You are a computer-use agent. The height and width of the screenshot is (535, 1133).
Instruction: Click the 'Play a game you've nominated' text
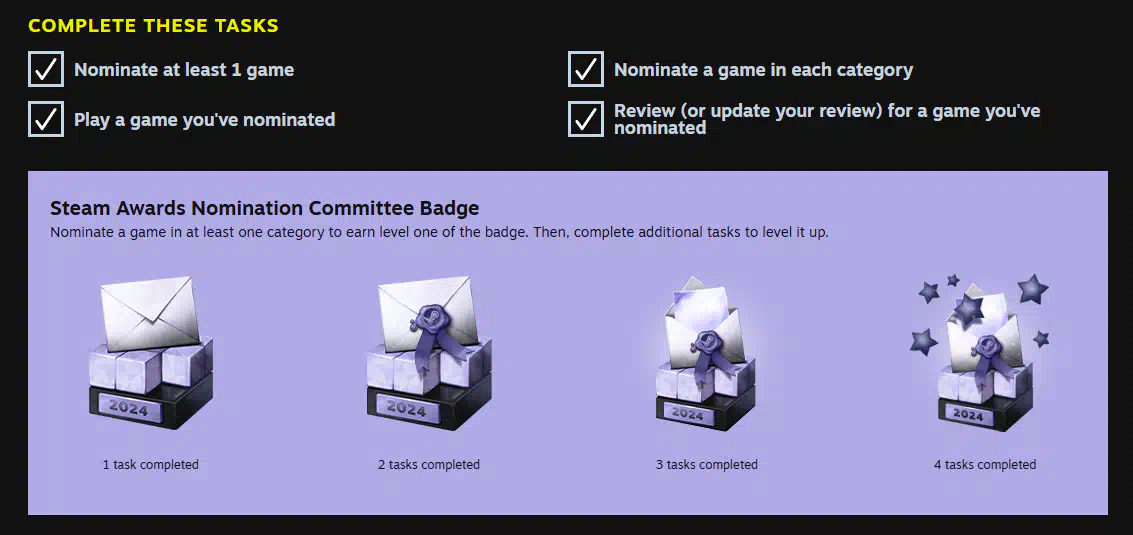(204, 120)
